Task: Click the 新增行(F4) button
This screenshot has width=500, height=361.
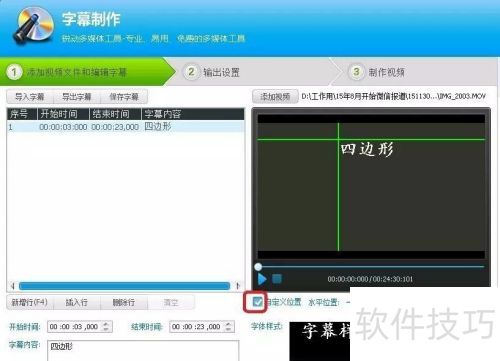Action: pyautogui.click(x=30, y=302)
